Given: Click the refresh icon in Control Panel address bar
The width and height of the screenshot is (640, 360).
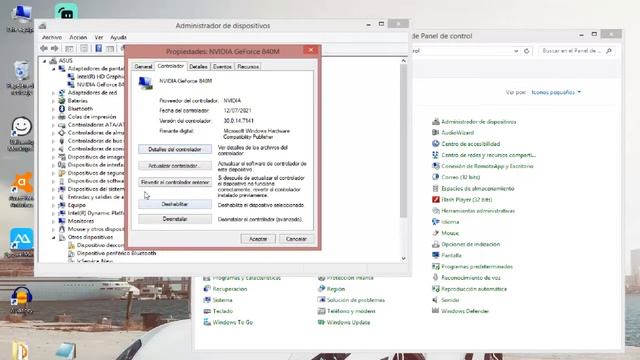Looking at the screenshot, I should point(527,51).
